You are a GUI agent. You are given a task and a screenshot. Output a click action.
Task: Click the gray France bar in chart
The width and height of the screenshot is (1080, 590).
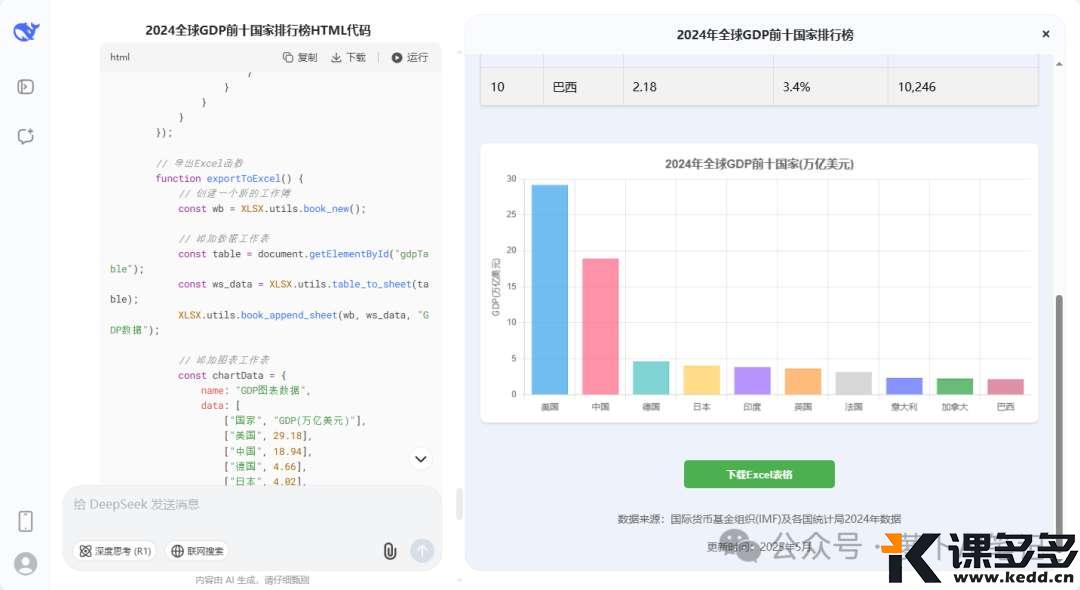(x=853, y=383)
